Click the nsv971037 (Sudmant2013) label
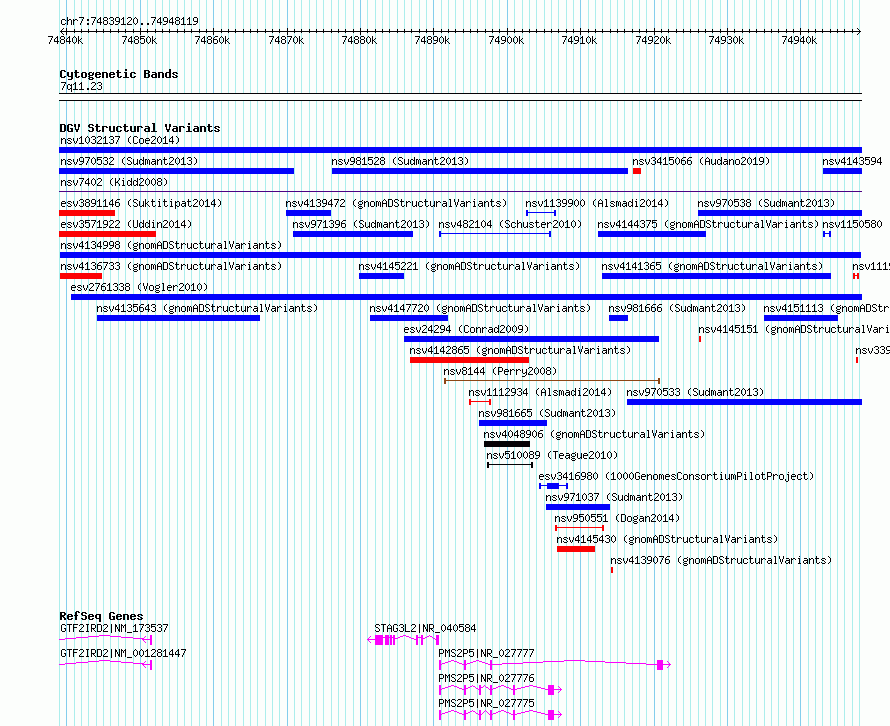890x726 pixels. point(614,497)
